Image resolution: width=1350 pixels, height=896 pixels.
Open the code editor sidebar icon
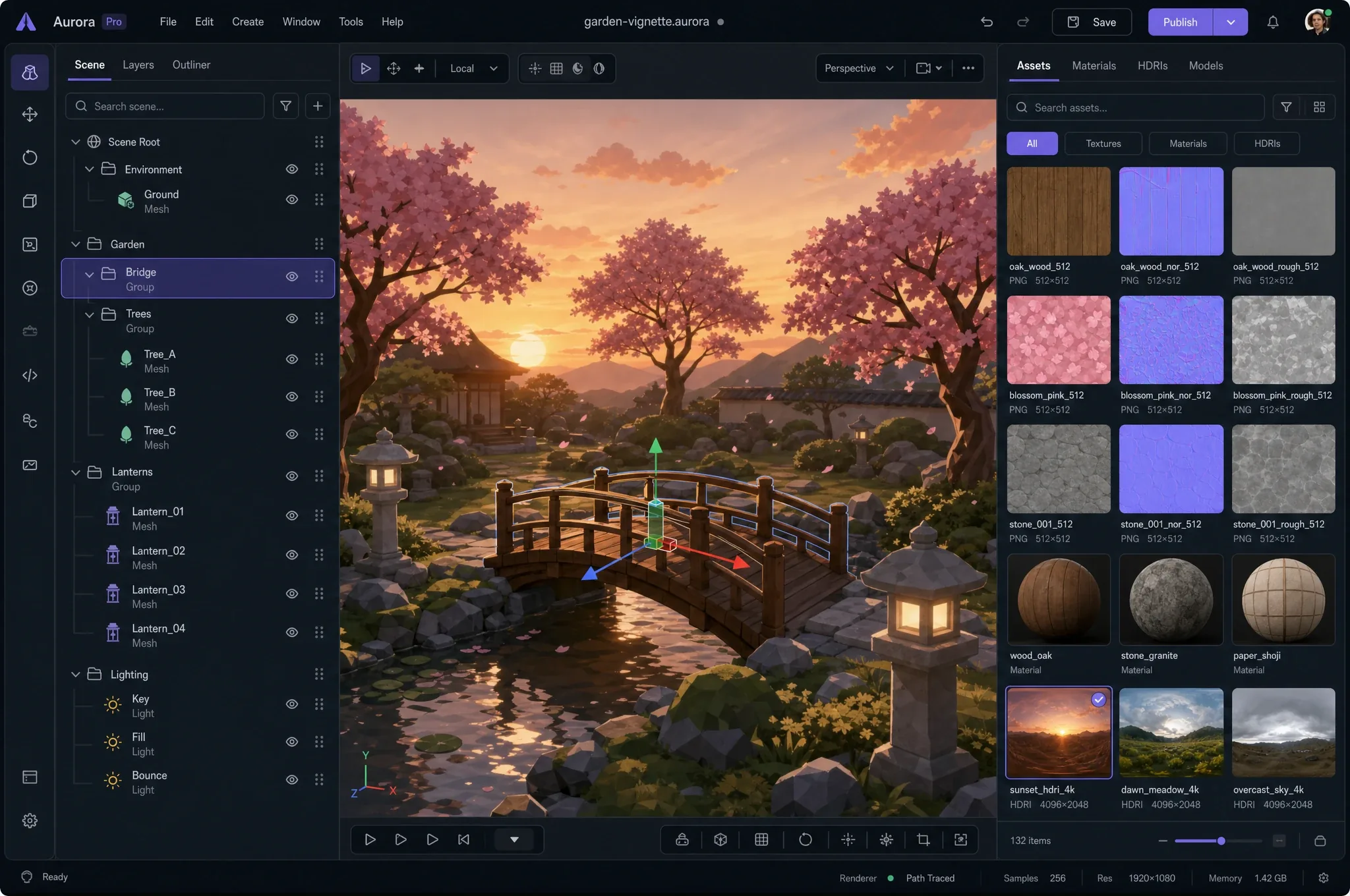30,376
